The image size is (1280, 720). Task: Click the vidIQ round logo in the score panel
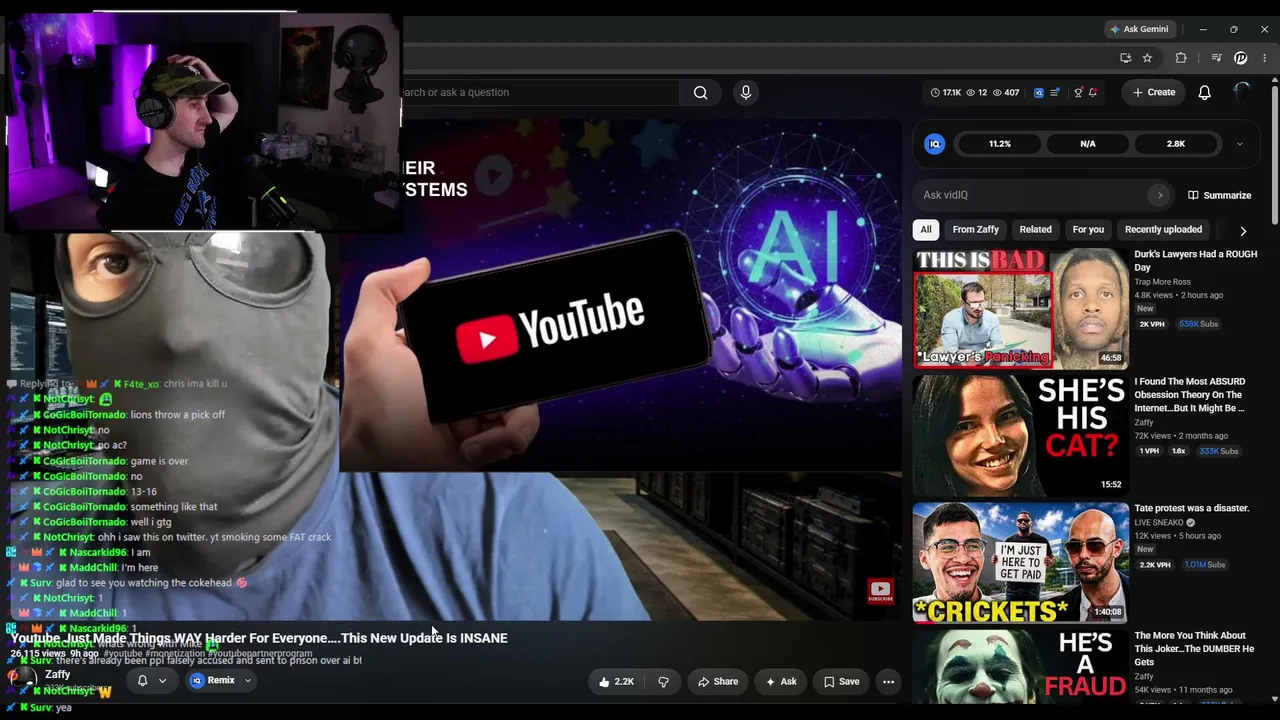pos(935,144)
